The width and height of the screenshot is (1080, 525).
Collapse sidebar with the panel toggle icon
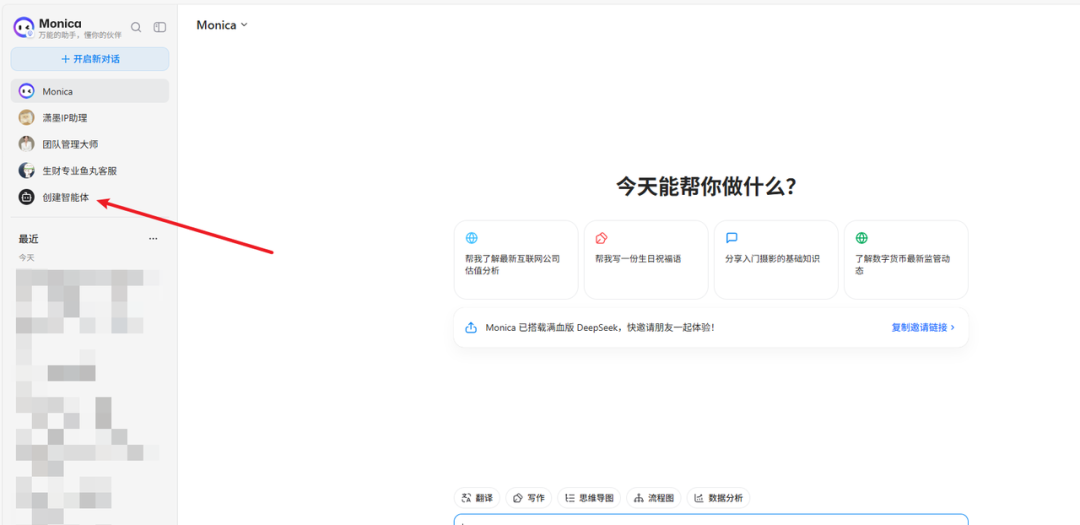[x=160, y=28]
